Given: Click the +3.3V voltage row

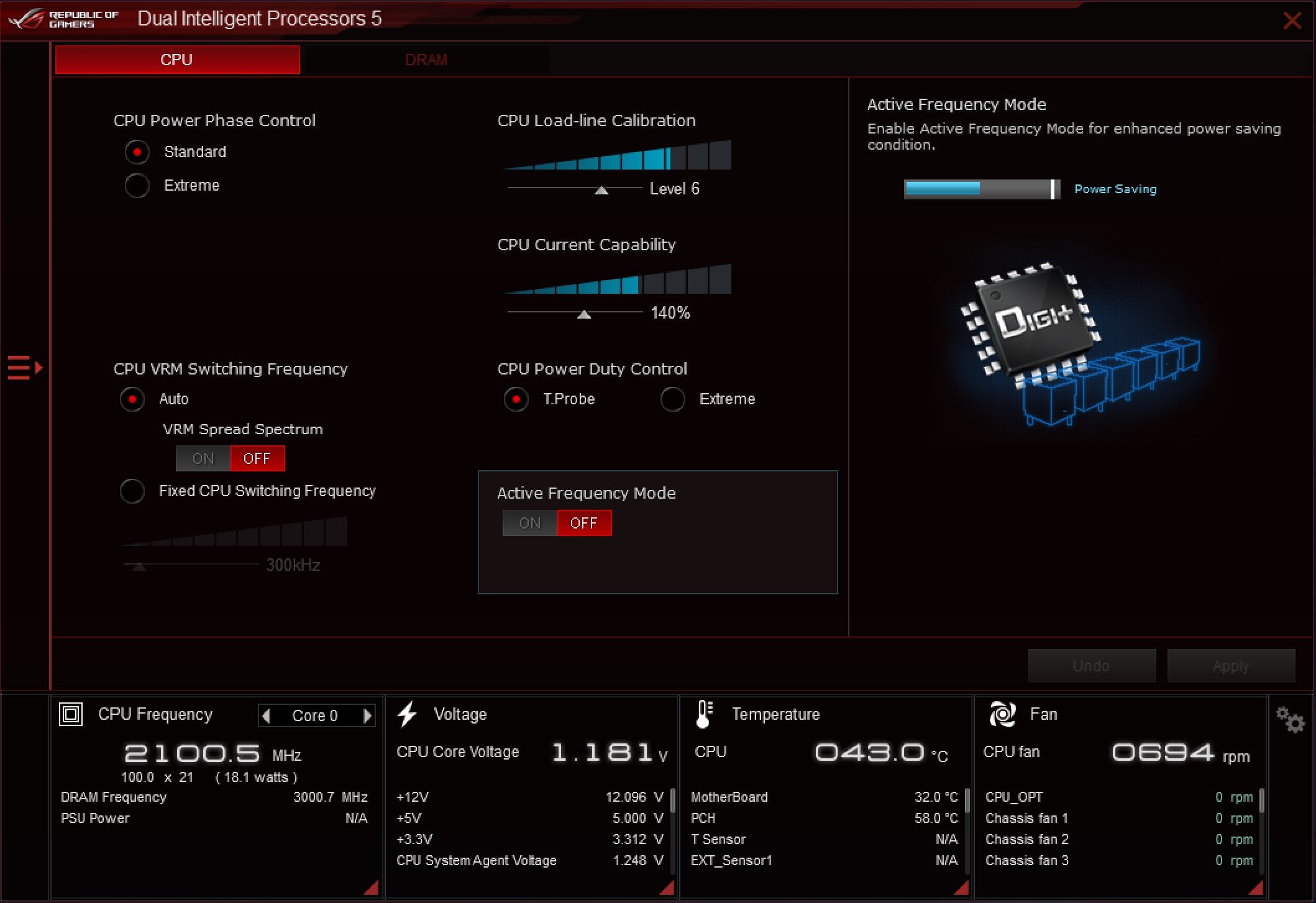Looking at the screenshot, I should pyautogui.click(x=530, y=839).
